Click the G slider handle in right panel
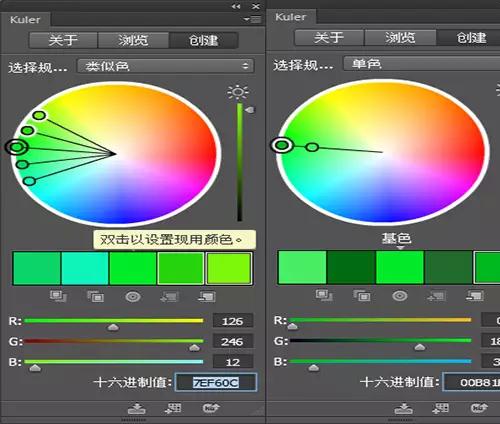The height and width of the screenshot is (424, 500). coord(420,347)
